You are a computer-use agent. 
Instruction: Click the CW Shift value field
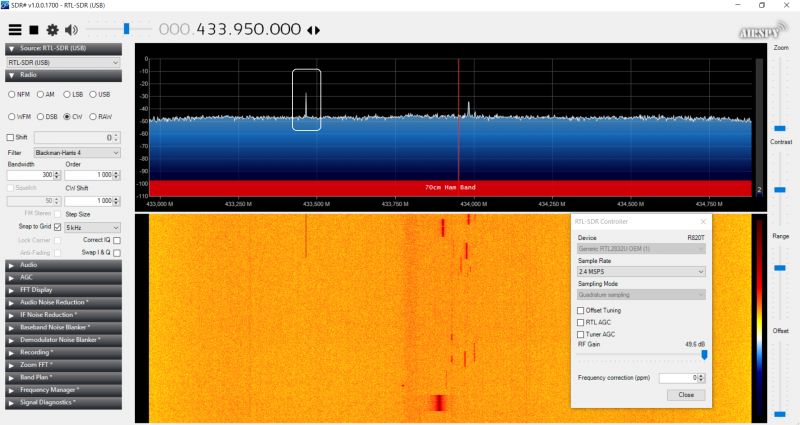[89, 201]
